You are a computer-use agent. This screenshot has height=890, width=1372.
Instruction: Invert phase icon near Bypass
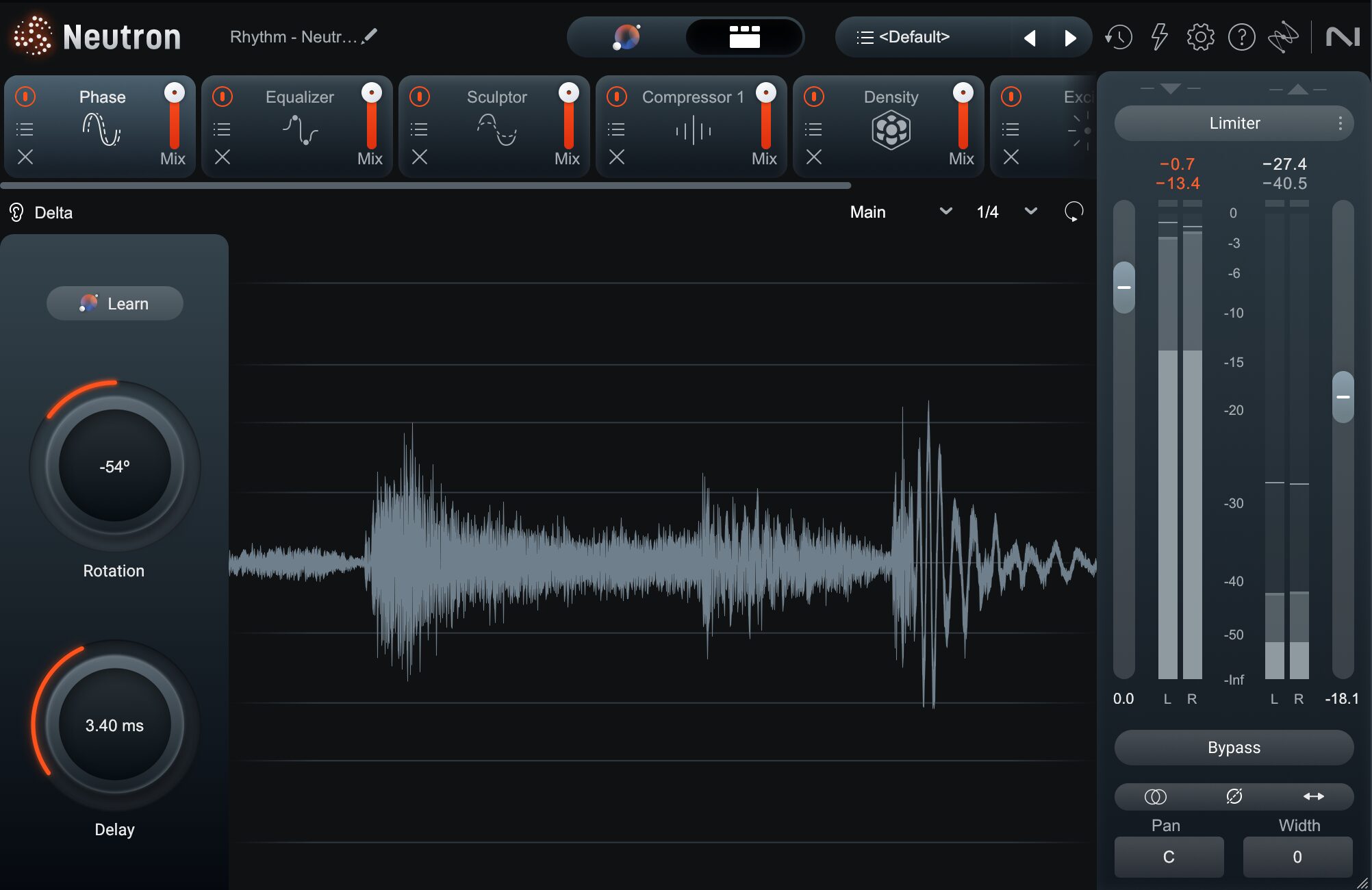[1234, 796]
